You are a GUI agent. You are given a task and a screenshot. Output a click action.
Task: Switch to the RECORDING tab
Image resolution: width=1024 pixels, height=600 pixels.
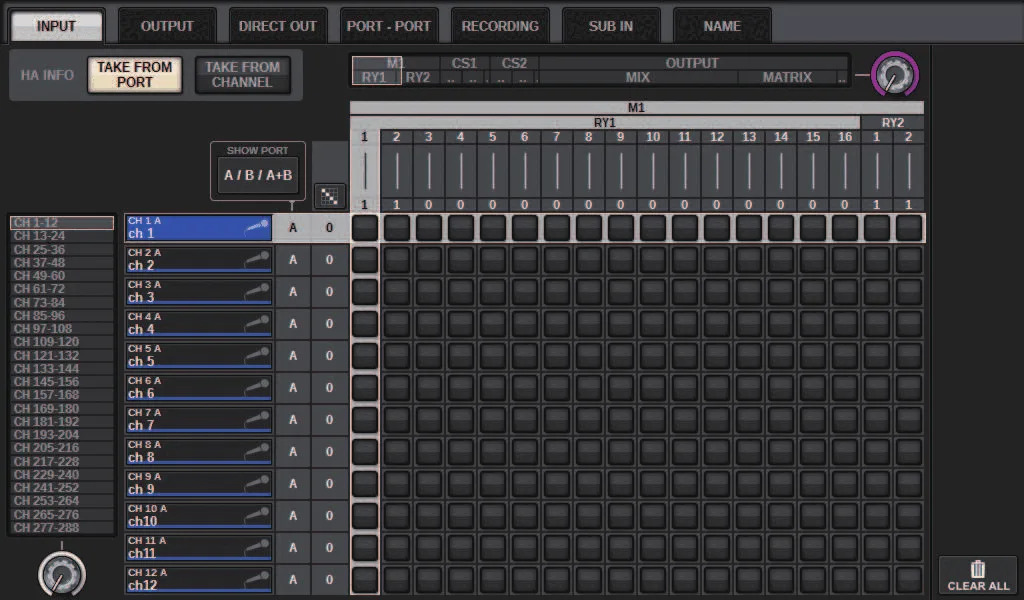tap(500, 26)
